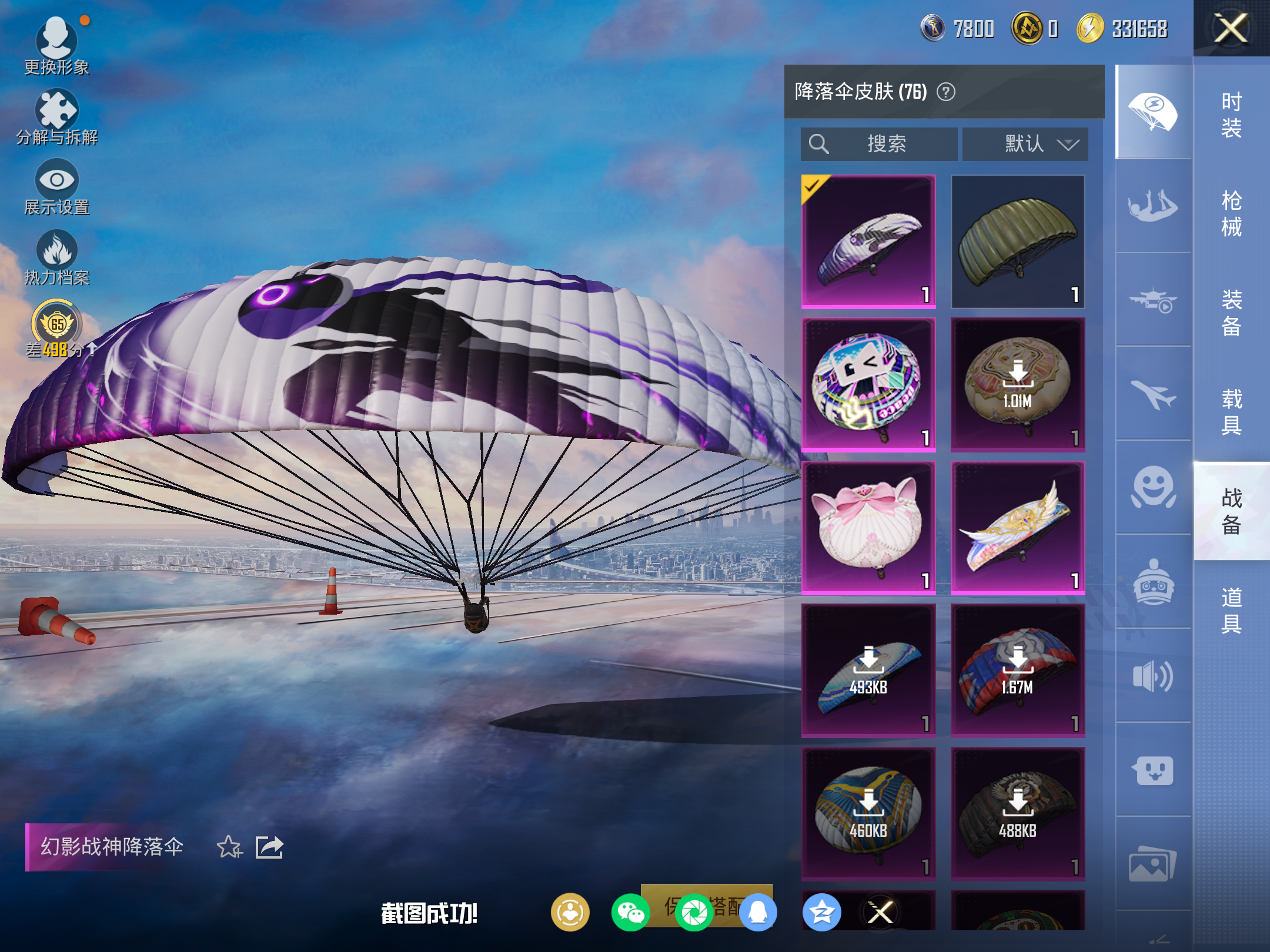Viewport: 1270px width, 952px height.
Task: Select the voice pack speaker icon
Action: click(x=1152, y=676)
